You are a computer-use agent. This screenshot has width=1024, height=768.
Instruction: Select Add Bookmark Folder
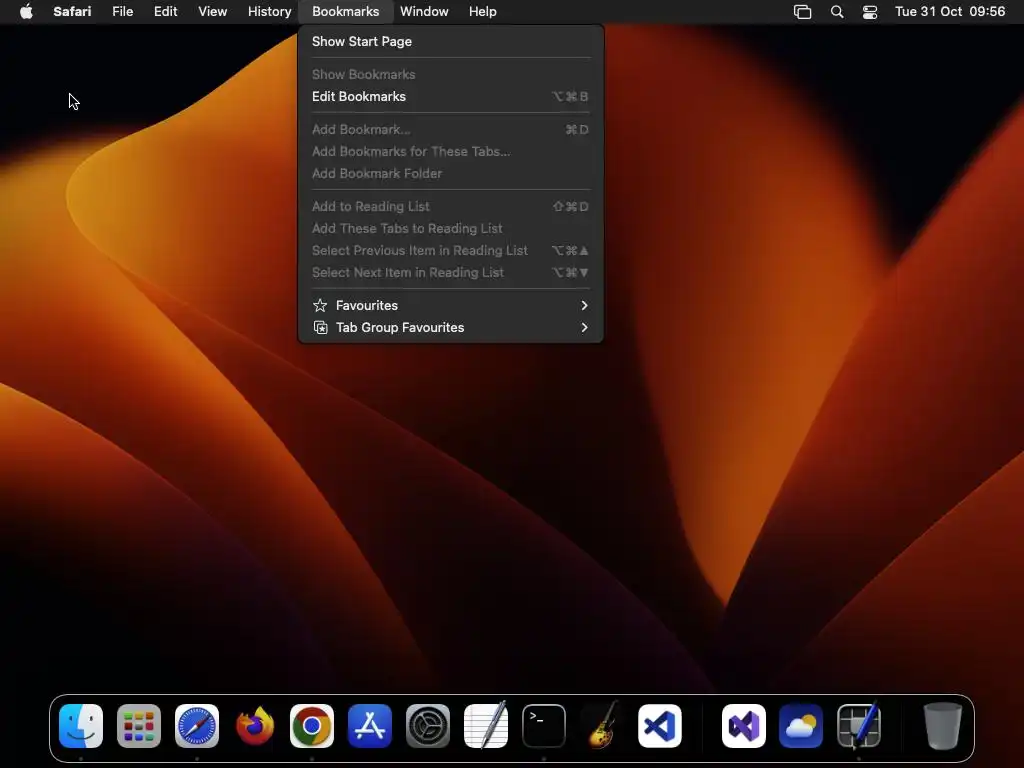coord(451,174)
